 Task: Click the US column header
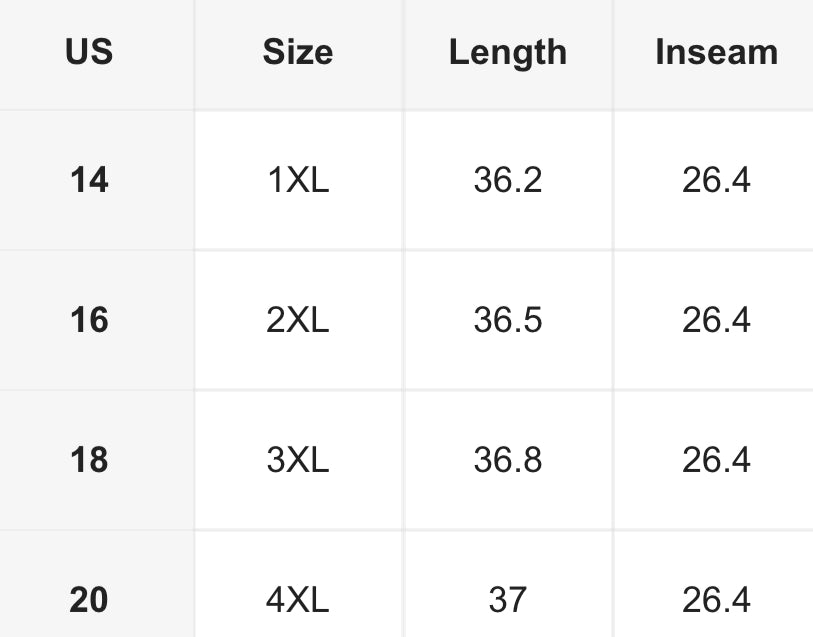(89, 52)
